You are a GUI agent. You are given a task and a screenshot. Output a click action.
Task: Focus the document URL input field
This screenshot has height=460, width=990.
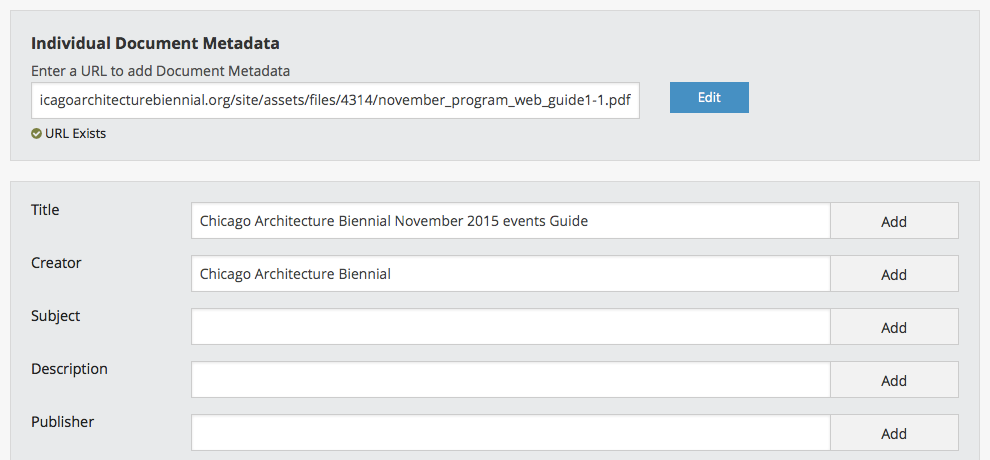[x=335, y=100]
